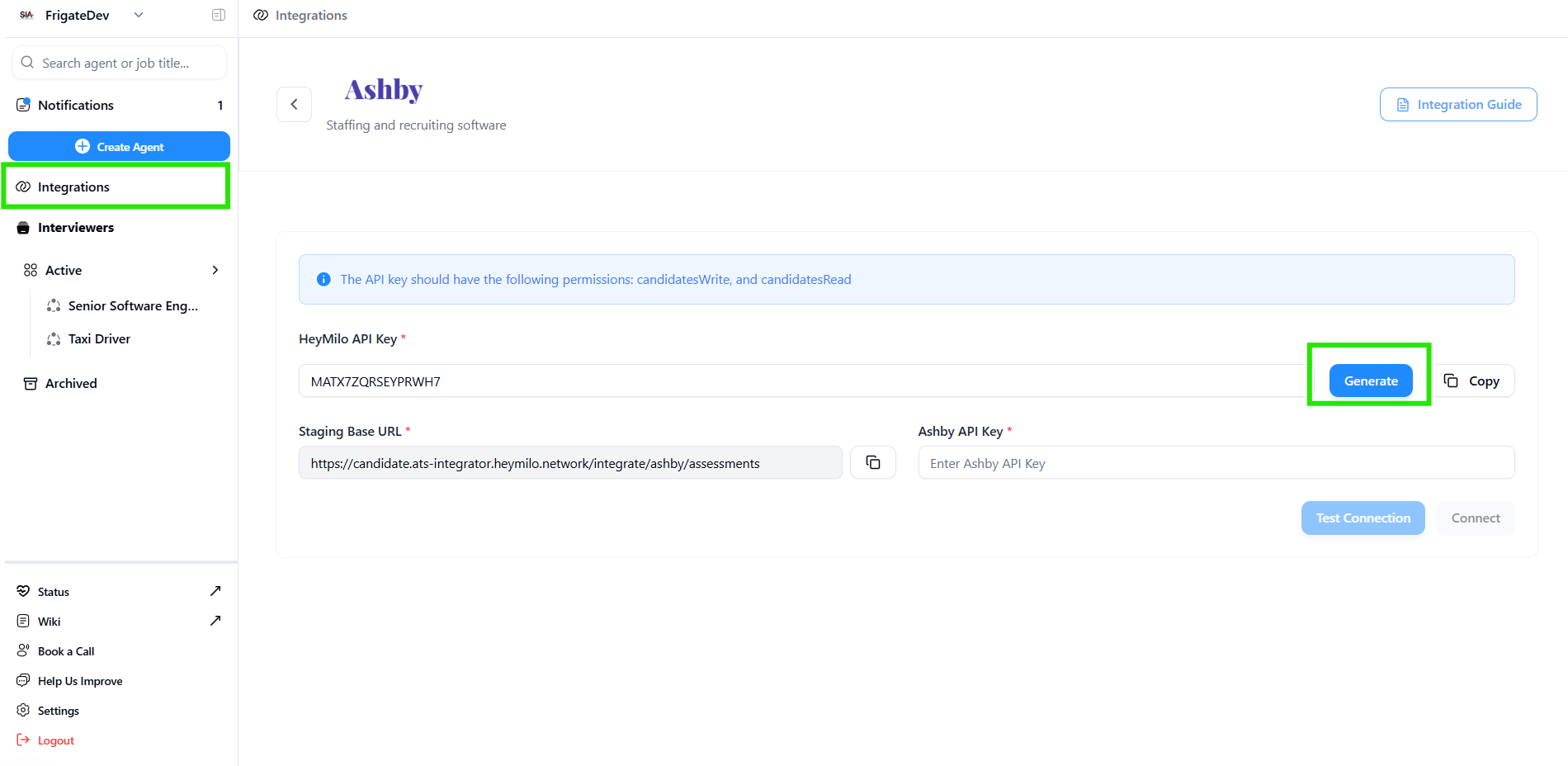Viewport: 1568px width, 766px height.
Task: Click the Ashby logo heading
Action: pyautogui.click(x=384, y=89)
